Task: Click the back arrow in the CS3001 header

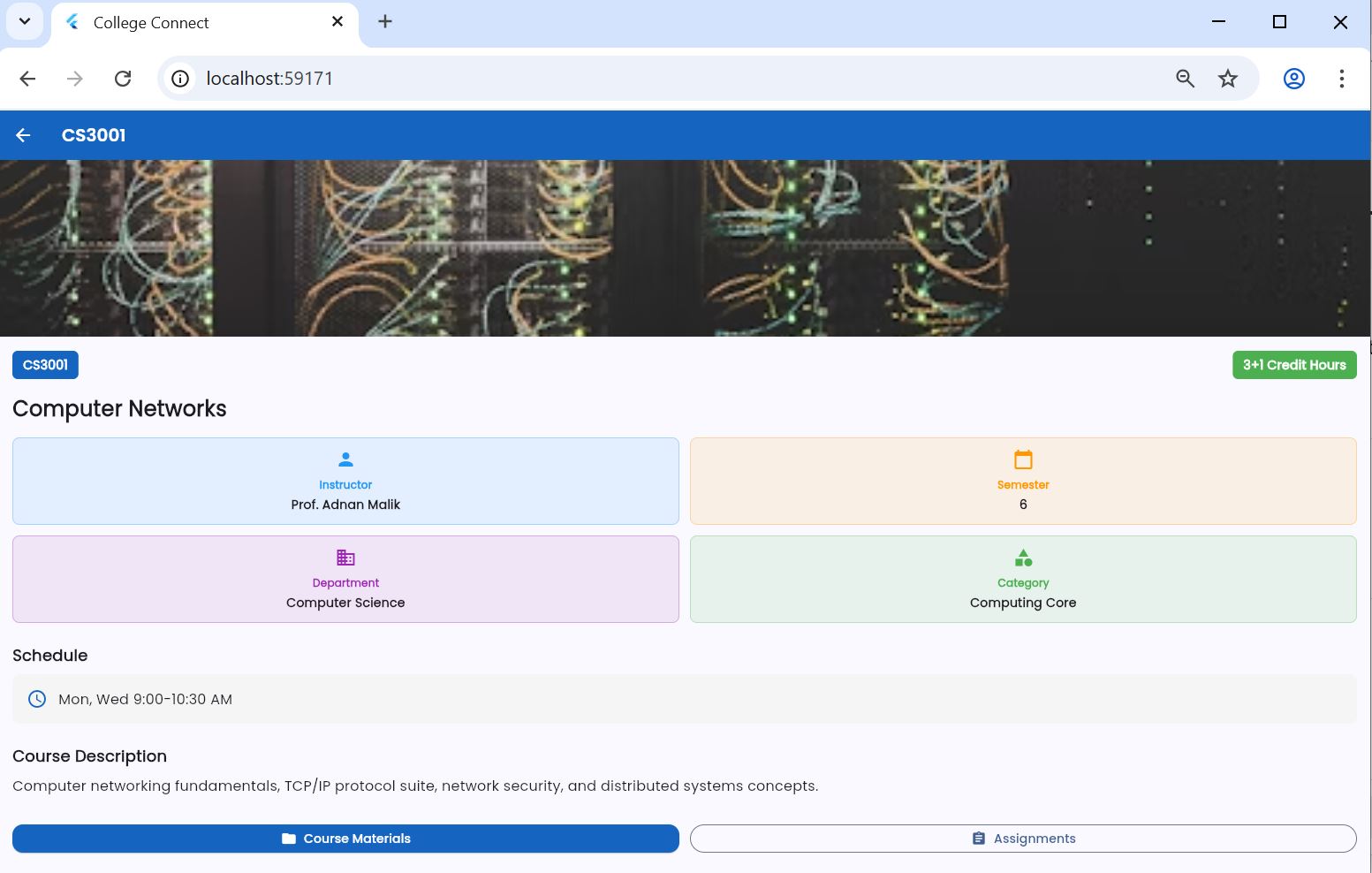Action: click(23, 135)
